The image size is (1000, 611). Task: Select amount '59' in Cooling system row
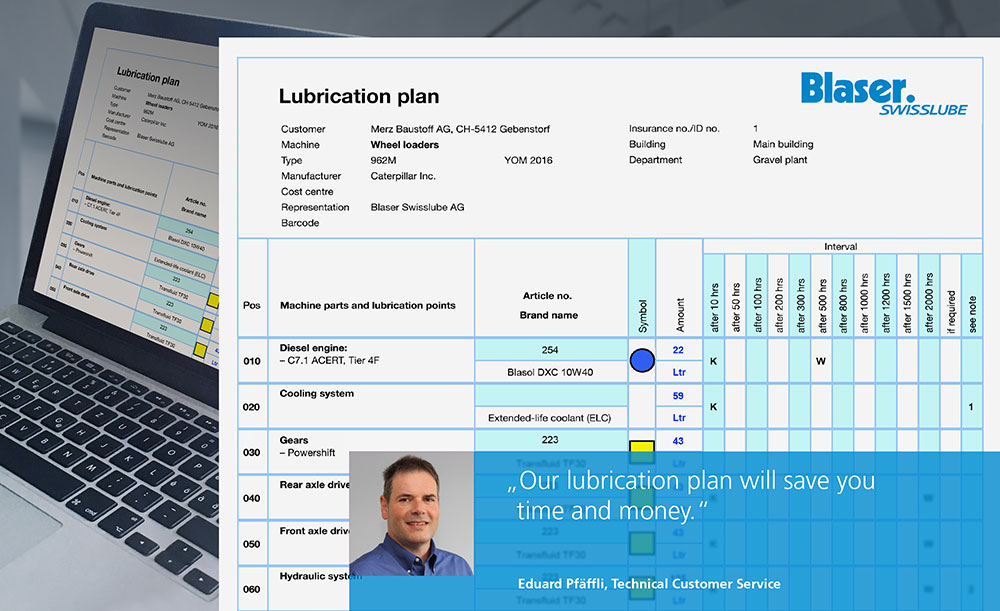tap(678, 395)
